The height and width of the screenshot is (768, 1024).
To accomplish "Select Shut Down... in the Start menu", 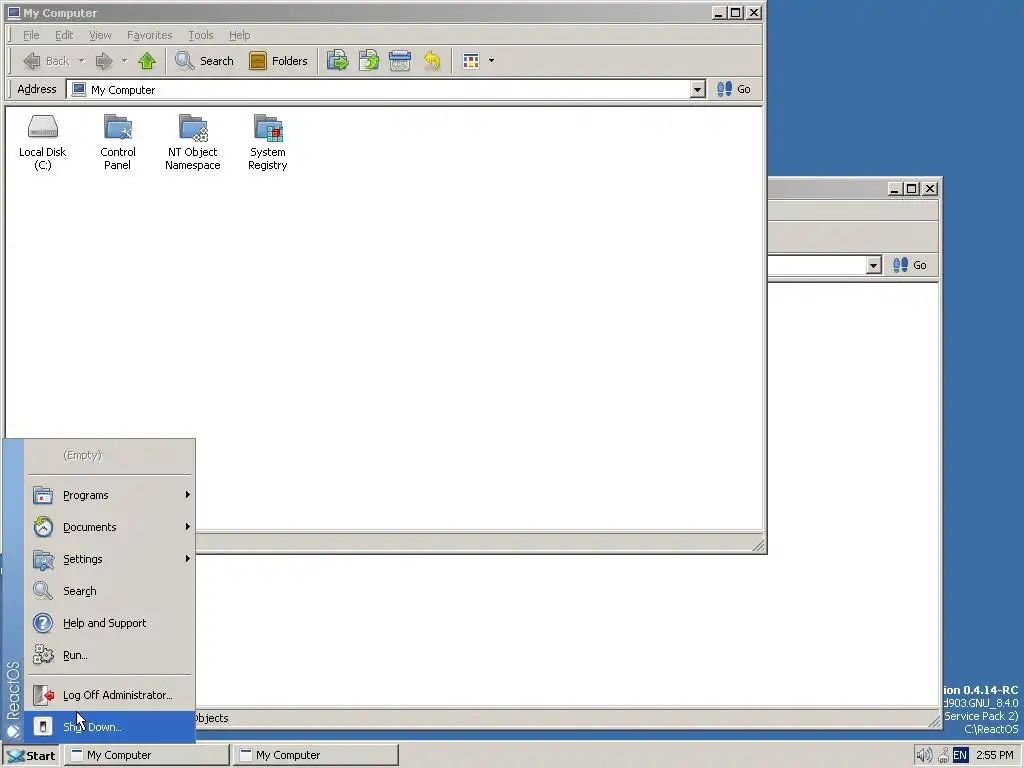I will [x=110, y=727].
